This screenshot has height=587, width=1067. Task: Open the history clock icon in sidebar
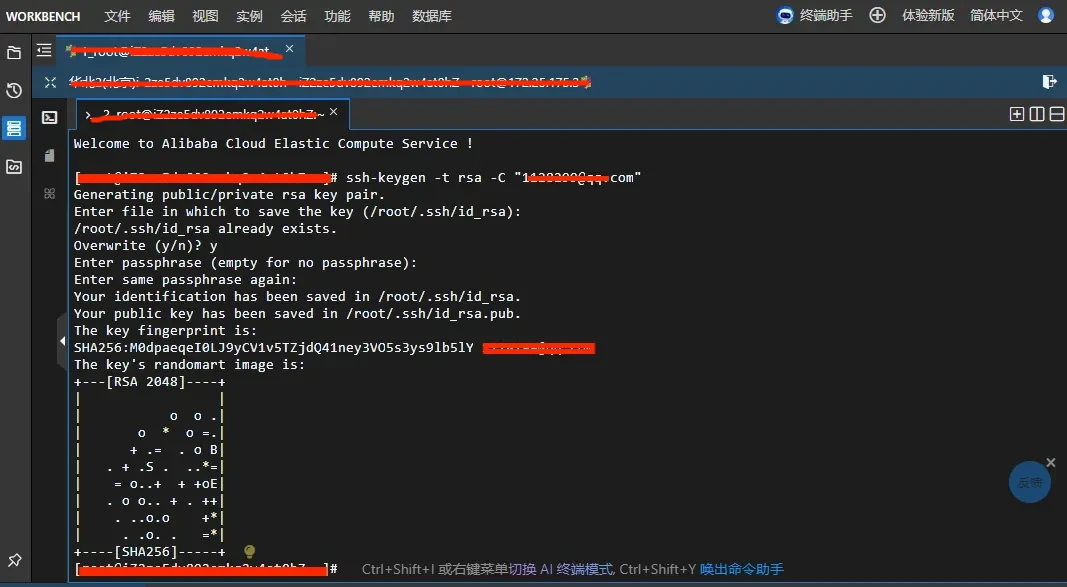(x=14, y=91)
